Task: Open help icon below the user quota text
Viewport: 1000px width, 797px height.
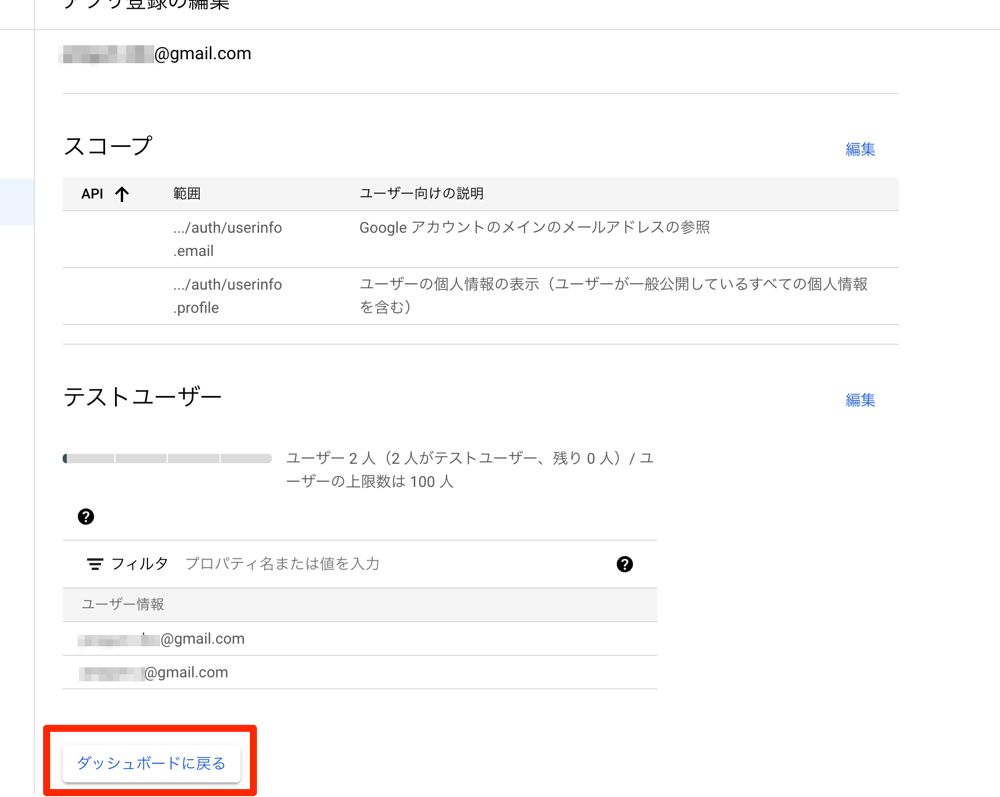Action: point(86,516)
